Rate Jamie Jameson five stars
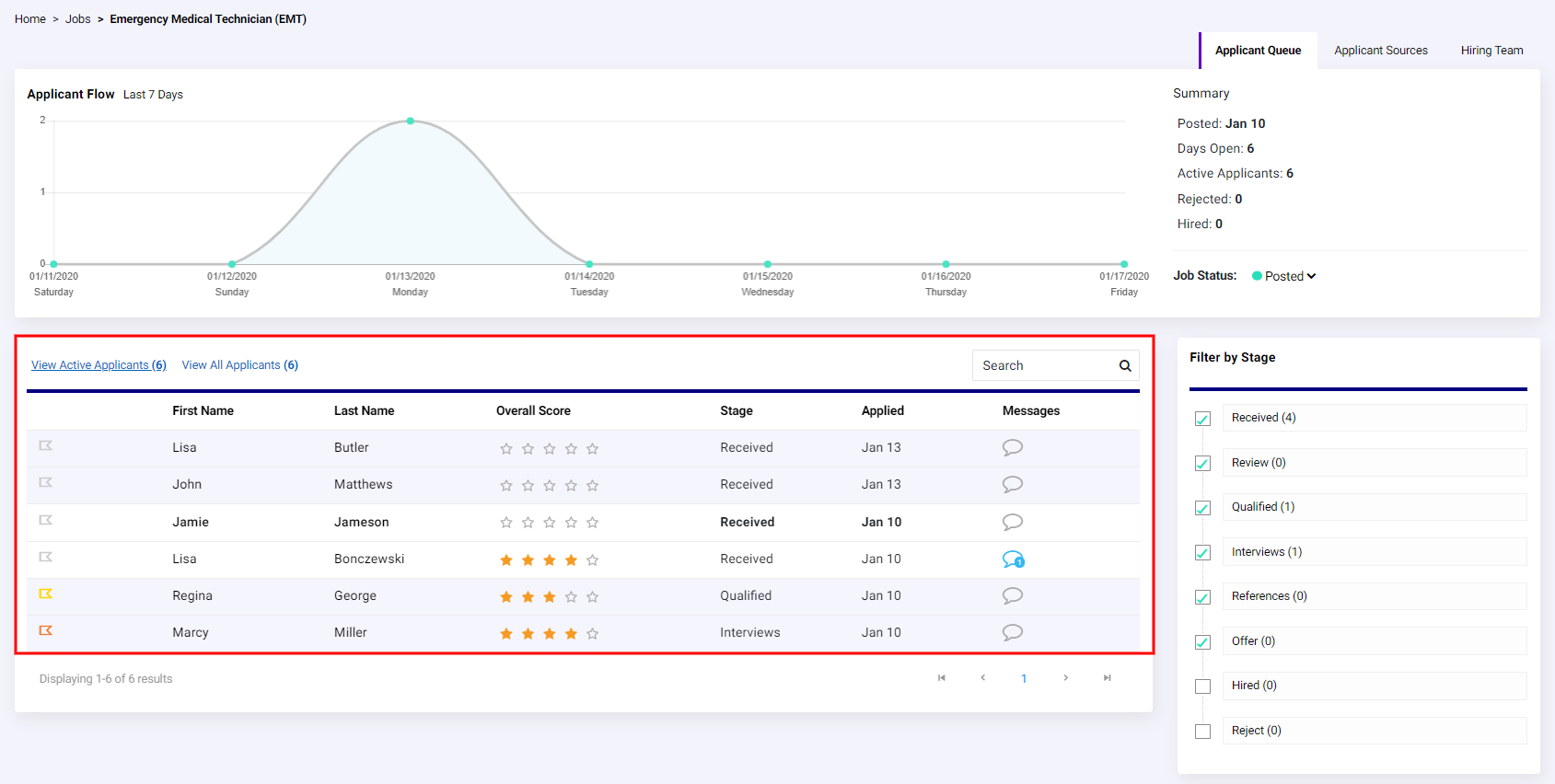The image size is (1555, 784). click(593, 523)
